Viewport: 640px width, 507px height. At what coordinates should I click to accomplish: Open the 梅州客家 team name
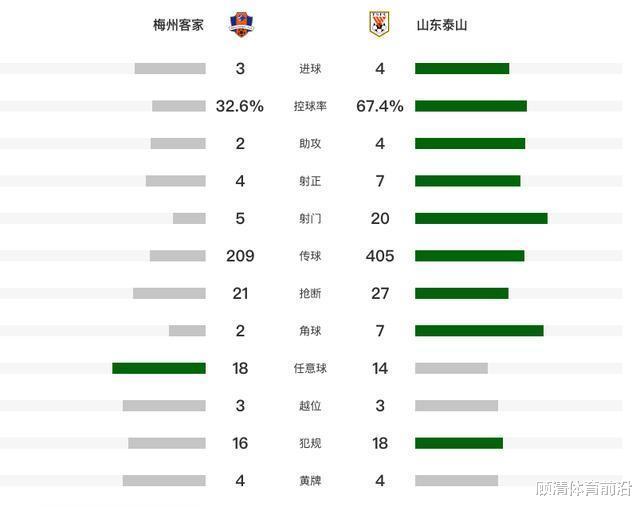(178, 25)
